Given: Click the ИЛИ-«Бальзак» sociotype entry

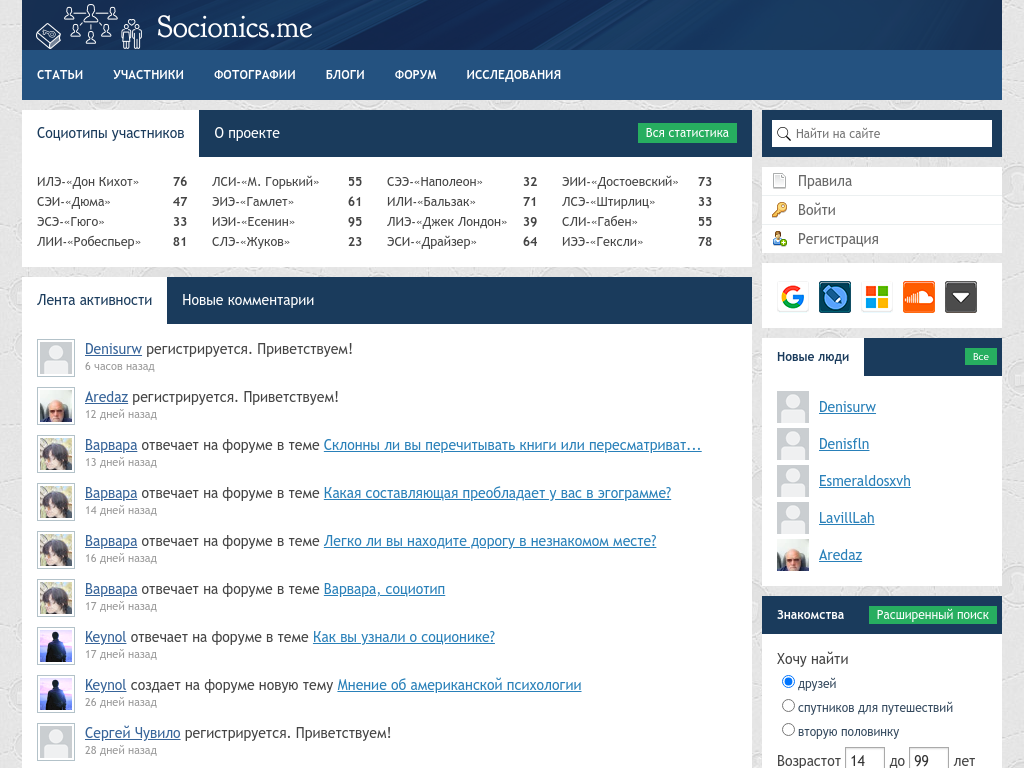Looking at the screenshot, I should click(x=431, y=202).
